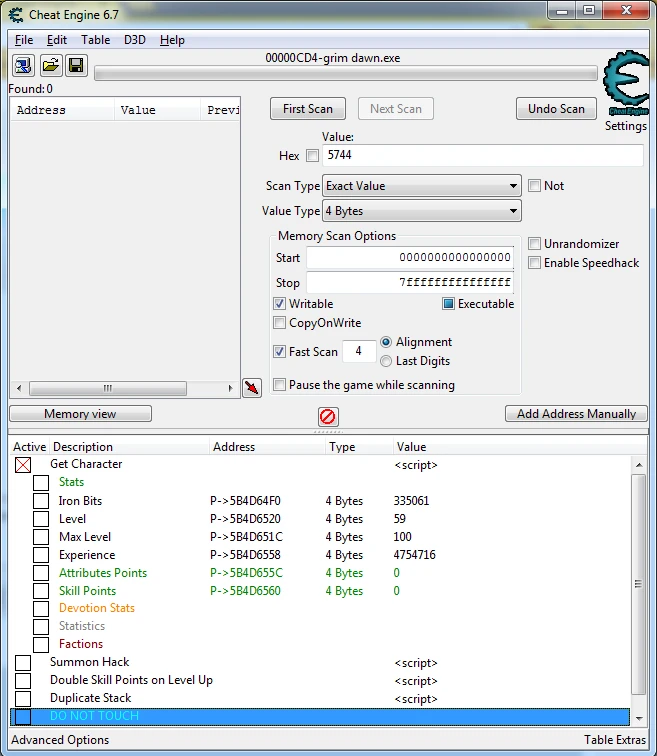
Task: Enable Pause the game while scanning
Action: 280,385
